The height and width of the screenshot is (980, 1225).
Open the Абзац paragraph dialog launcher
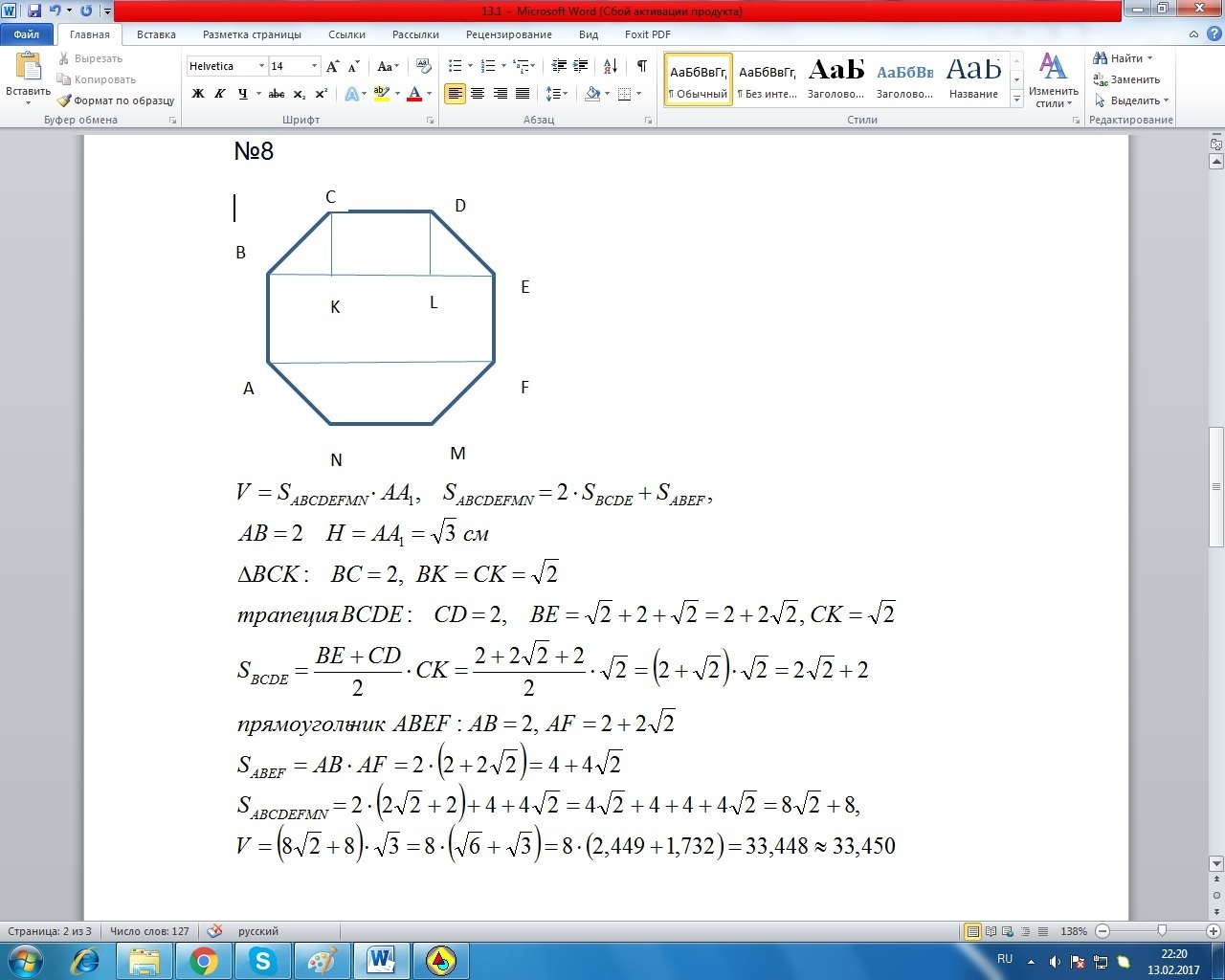click(649, 121)
